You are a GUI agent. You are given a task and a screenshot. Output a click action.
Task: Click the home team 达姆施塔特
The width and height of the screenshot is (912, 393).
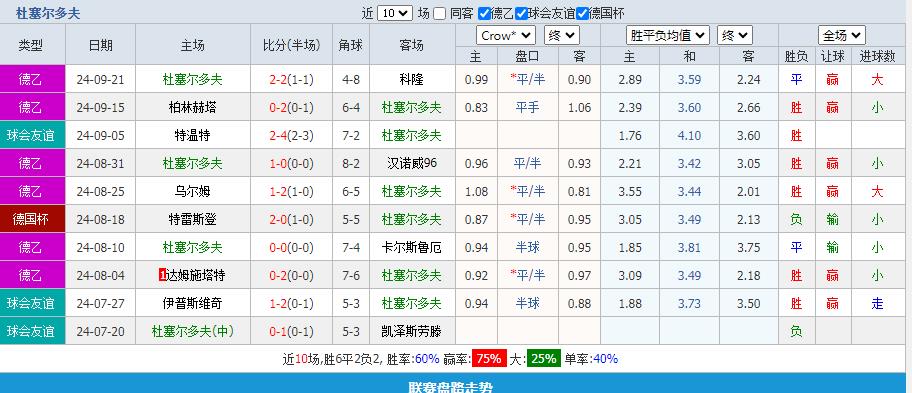[195, 276]
